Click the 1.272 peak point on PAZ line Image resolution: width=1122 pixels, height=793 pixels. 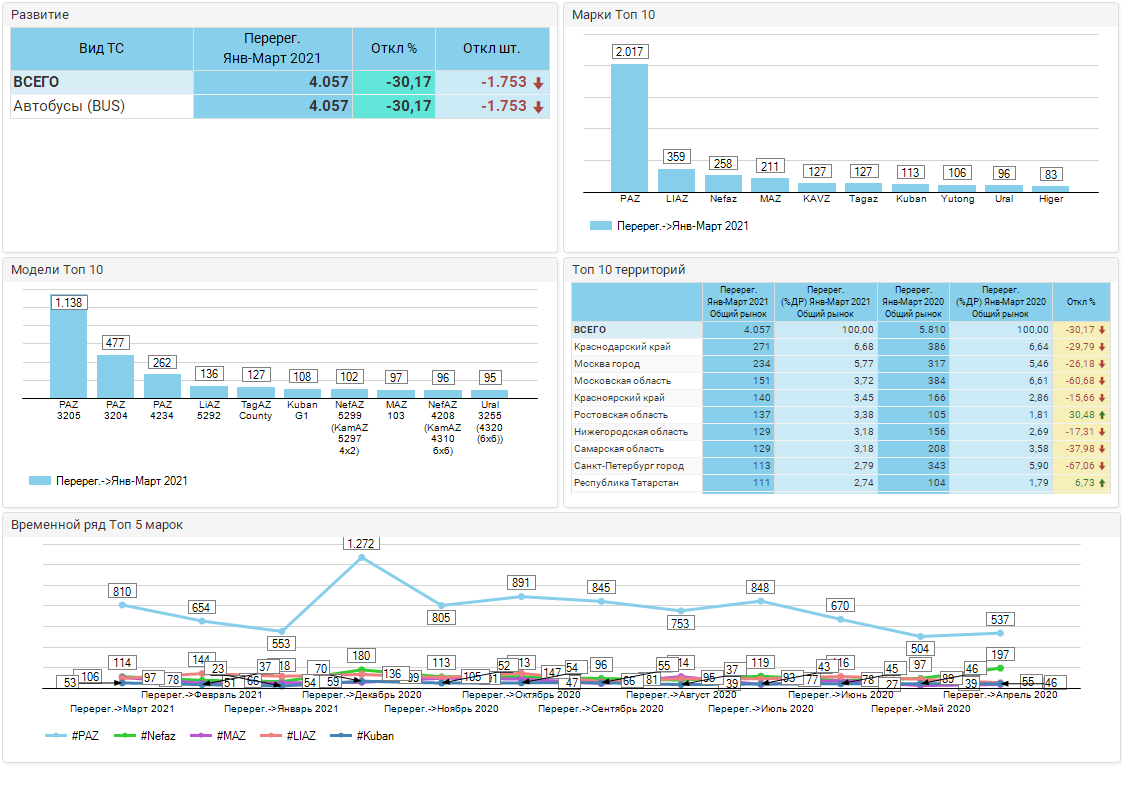361,557
